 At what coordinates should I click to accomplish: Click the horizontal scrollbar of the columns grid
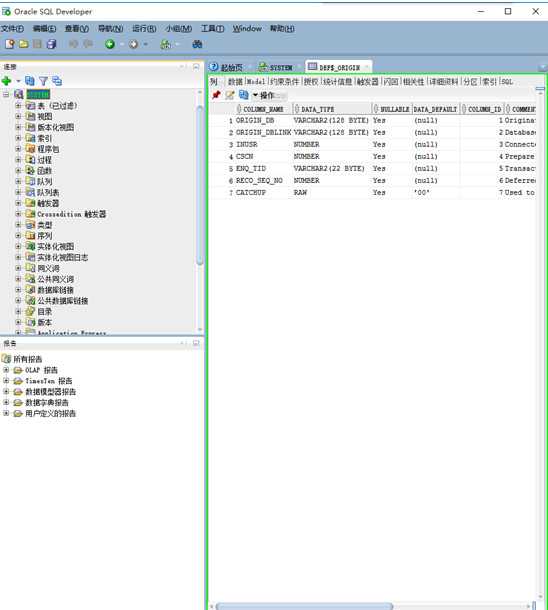[x=304, y=606]
